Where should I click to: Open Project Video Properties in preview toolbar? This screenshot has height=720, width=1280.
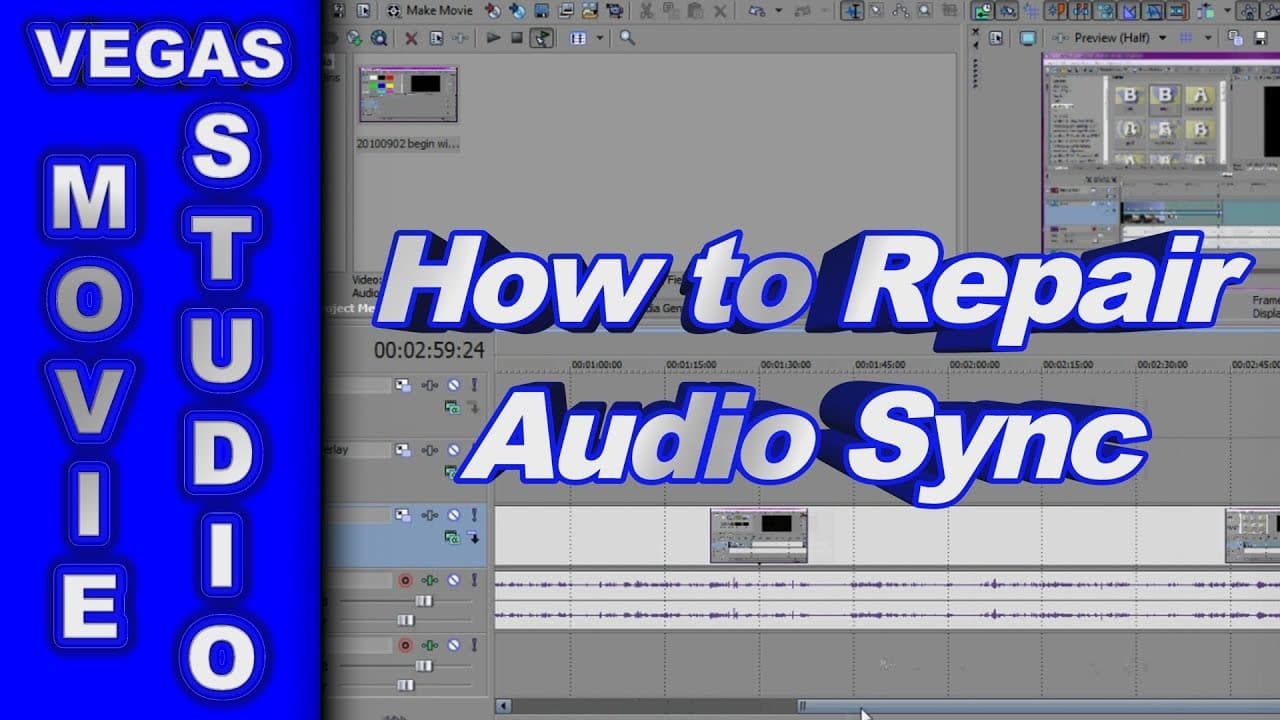click(996, 38)
